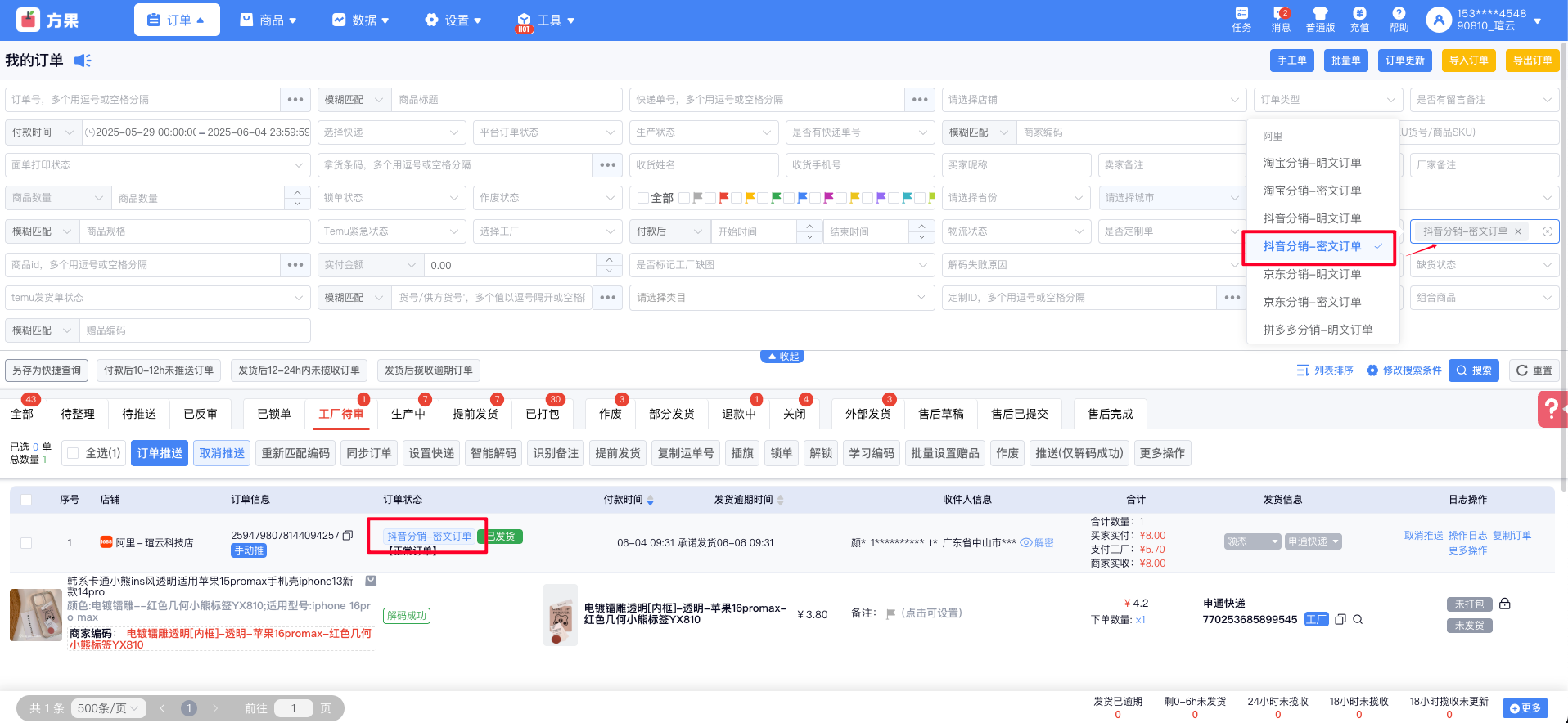The image size is (1568, 723).
Task: Open the 数据 top menu
Action: pos(361,20)
